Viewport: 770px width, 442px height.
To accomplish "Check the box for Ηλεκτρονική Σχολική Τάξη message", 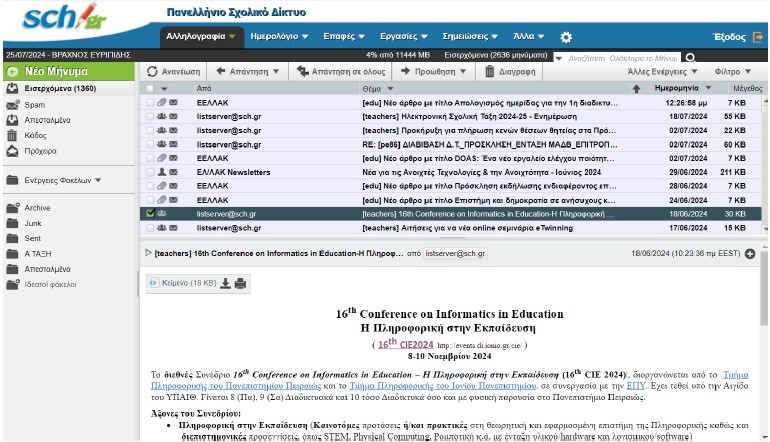I will point(150,117).
